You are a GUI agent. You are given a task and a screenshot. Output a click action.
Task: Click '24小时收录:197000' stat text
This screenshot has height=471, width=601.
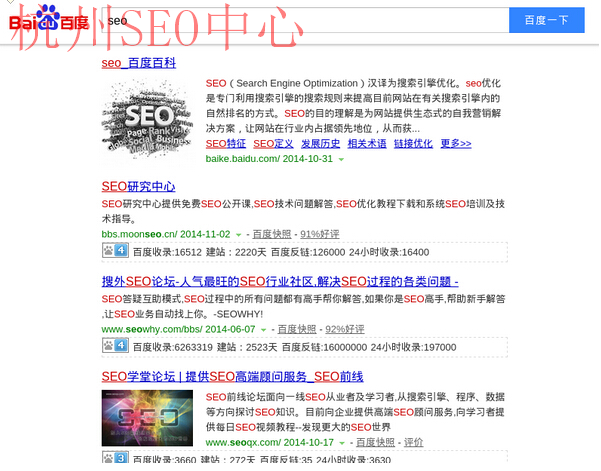(x=414, y=348)
